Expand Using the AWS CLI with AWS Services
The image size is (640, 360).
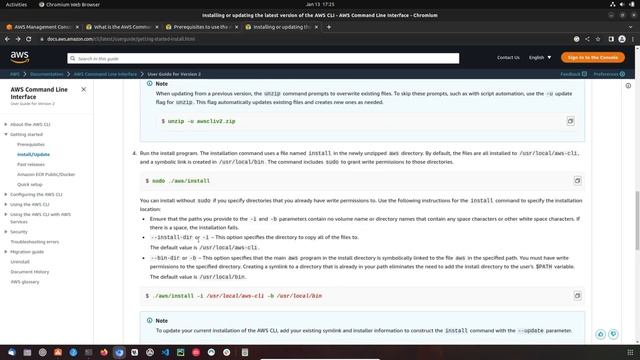[x=6, y=214]
